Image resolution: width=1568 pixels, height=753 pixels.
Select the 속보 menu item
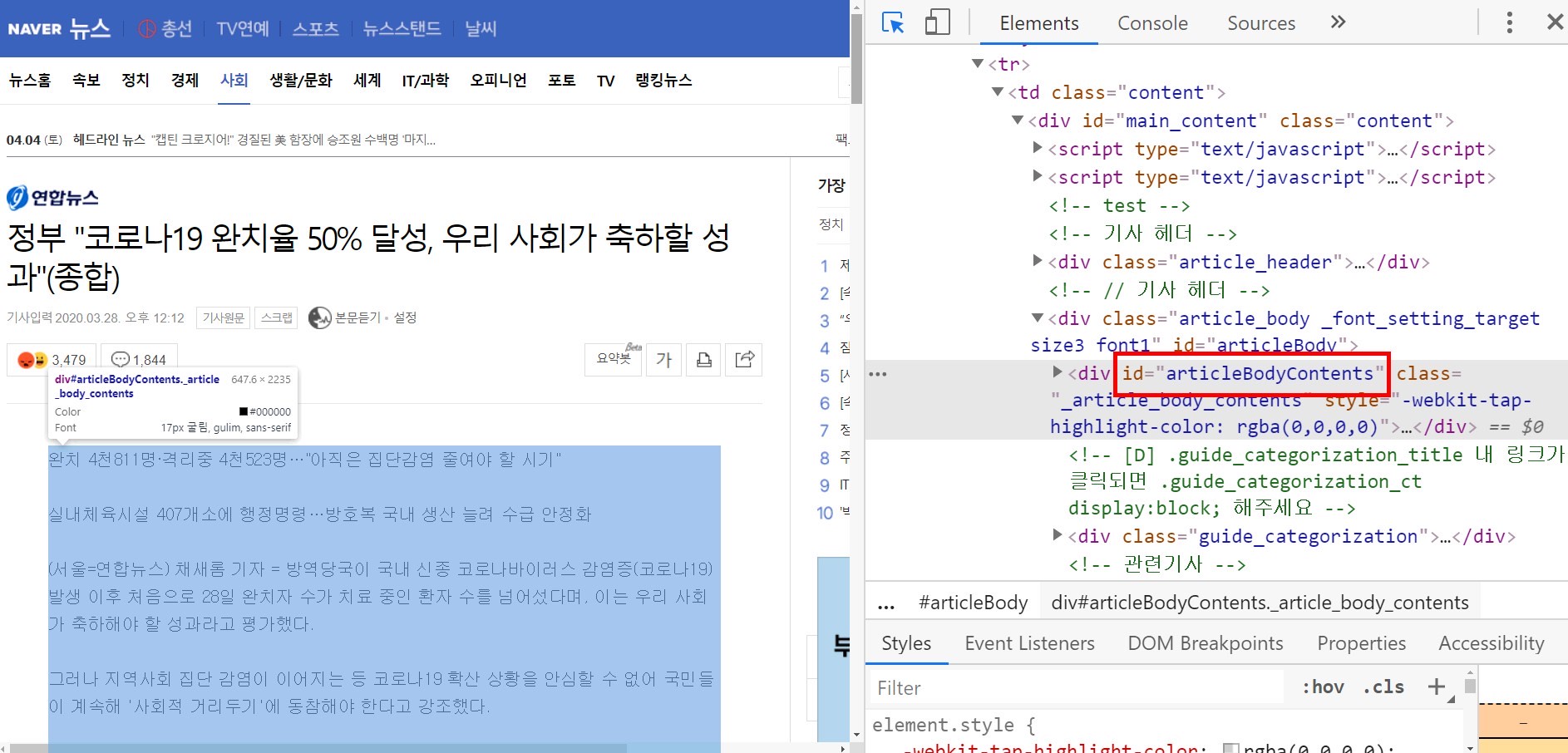(86, 81)
